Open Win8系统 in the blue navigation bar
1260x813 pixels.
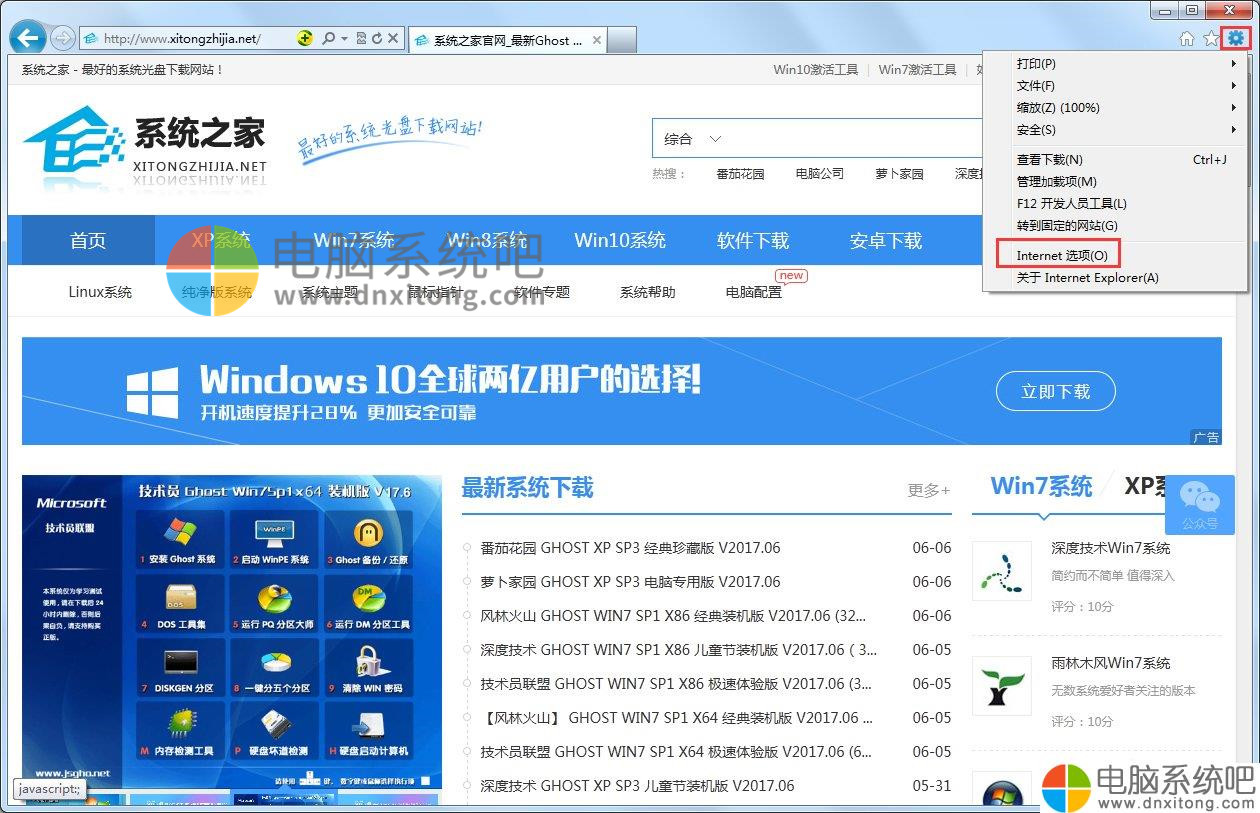pos(487,241)
